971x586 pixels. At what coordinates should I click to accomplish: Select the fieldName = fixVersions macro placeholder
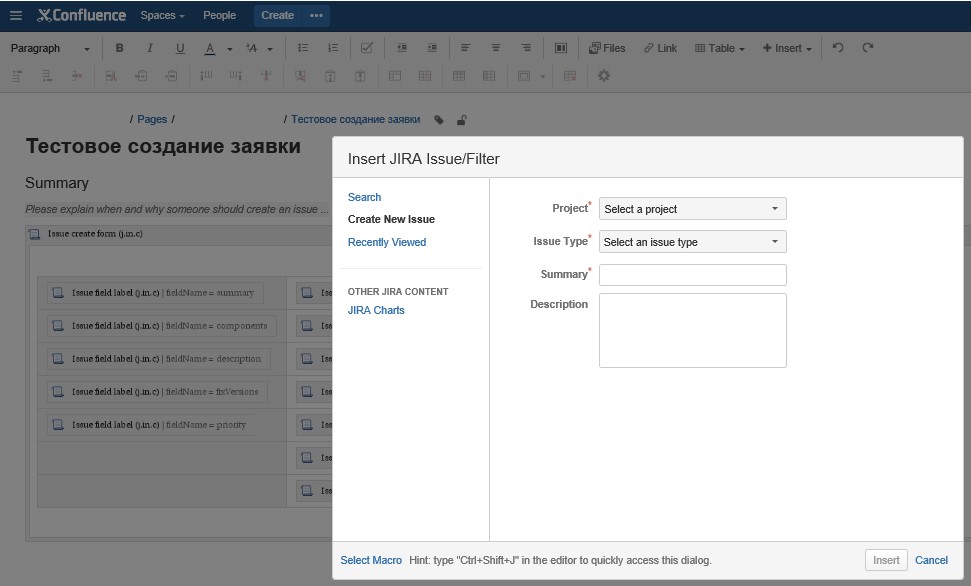(157, 391)
